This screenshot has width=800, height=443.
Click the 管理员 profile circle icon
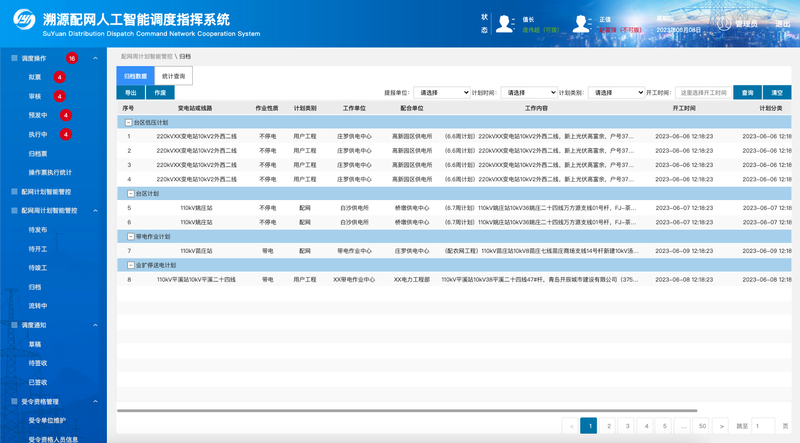723,23
